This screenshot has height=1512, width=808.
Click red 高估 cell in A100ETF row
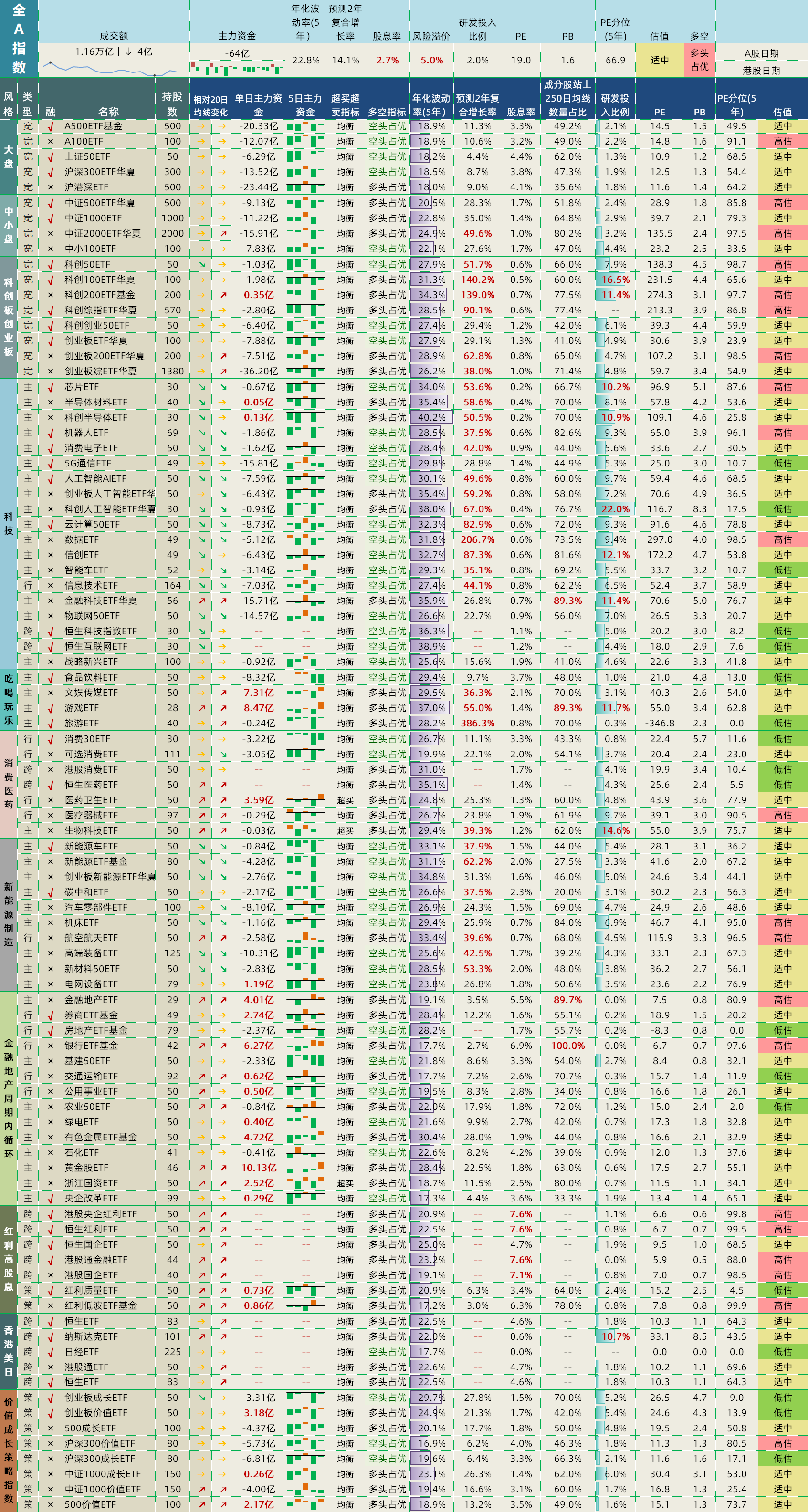(783, 142)
